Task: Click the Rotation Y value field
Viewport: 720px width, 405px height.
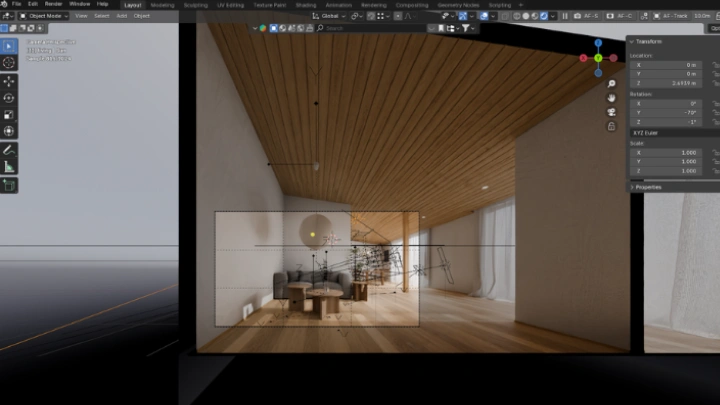Action: [666, 112]
